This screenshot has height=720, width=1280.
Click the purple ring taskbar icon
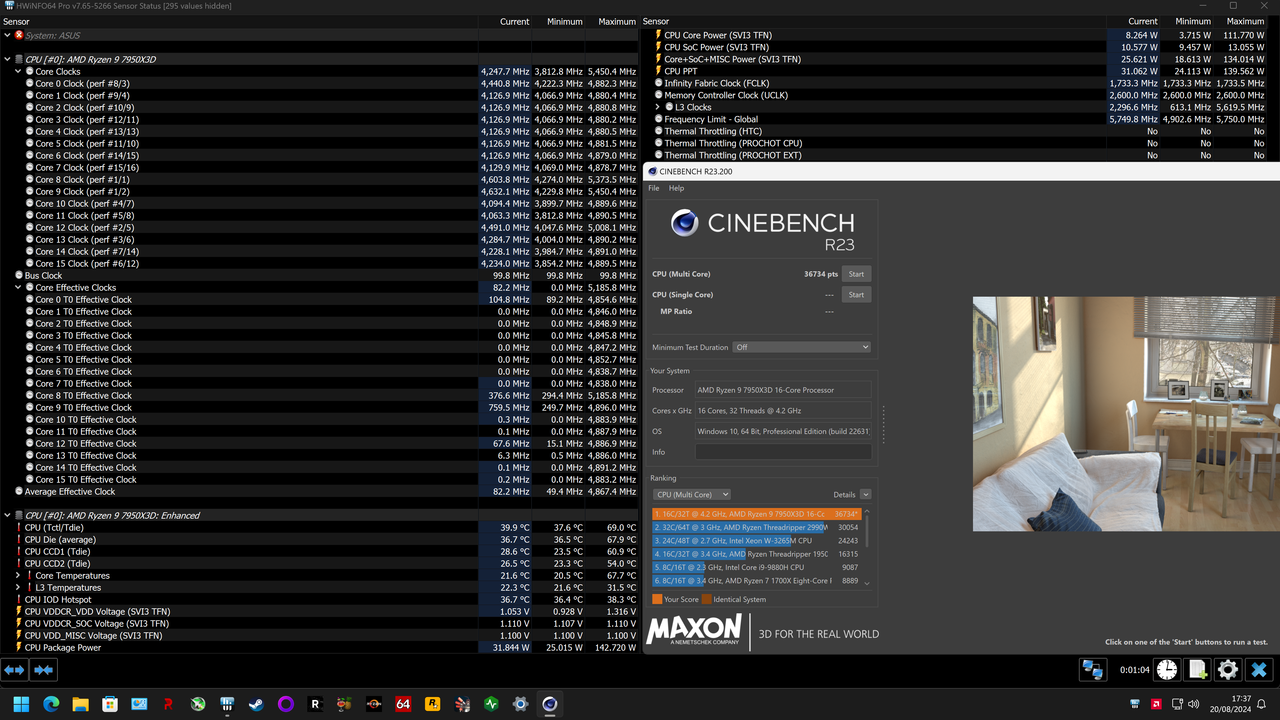point(286,704)
